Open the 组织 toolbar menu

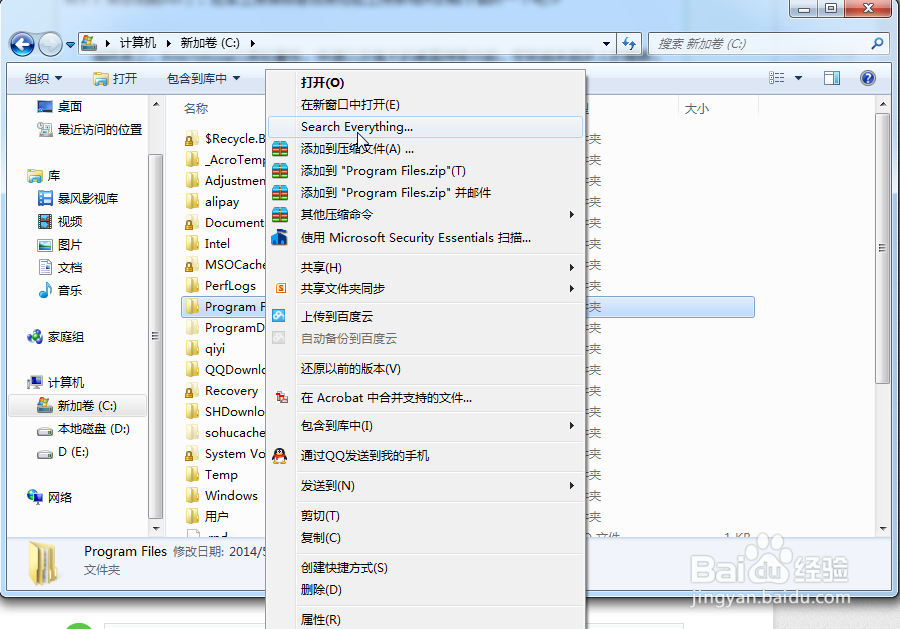pos(43,79)
